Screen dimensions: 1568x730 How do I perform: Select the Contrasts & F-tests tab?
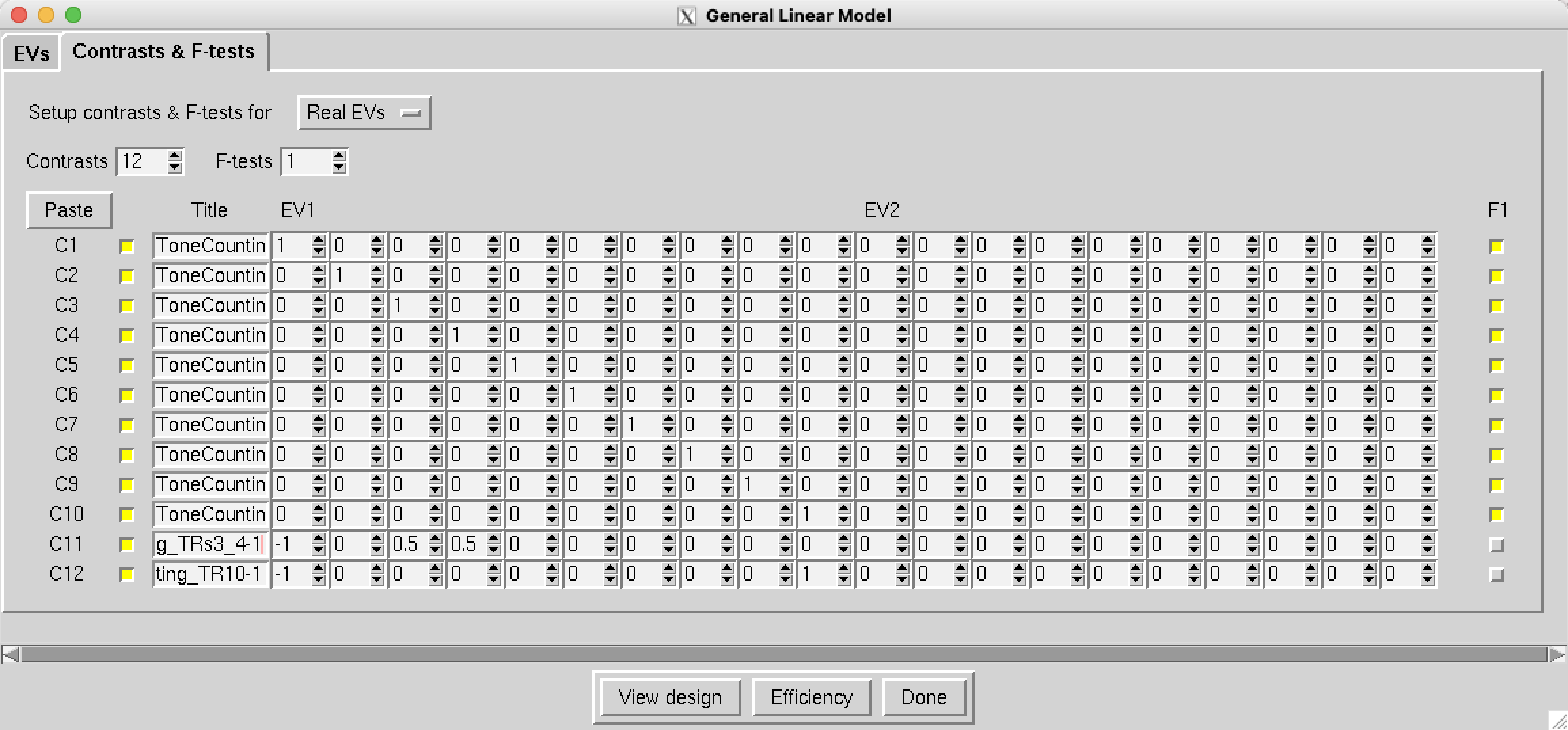164,52
